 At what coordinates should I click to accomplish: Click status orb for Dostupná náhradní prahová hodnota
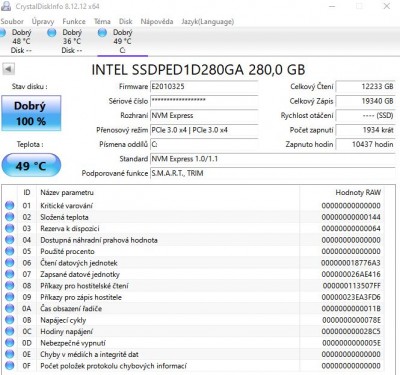coord(10,240)
